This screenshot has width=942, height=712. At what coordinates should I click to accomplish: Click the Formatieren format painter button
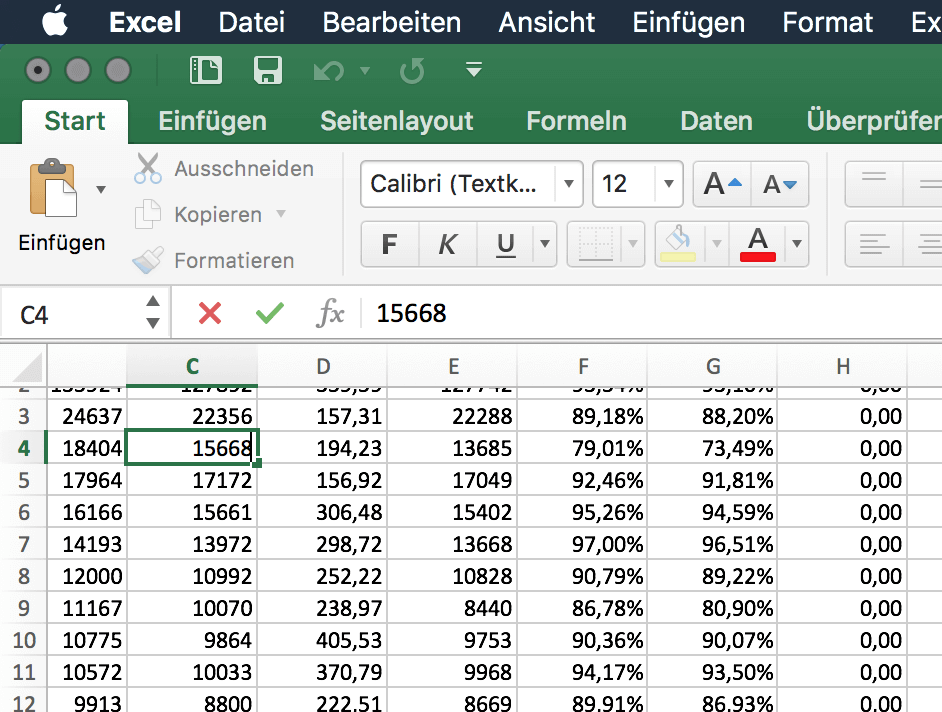[x=214, y=260]
